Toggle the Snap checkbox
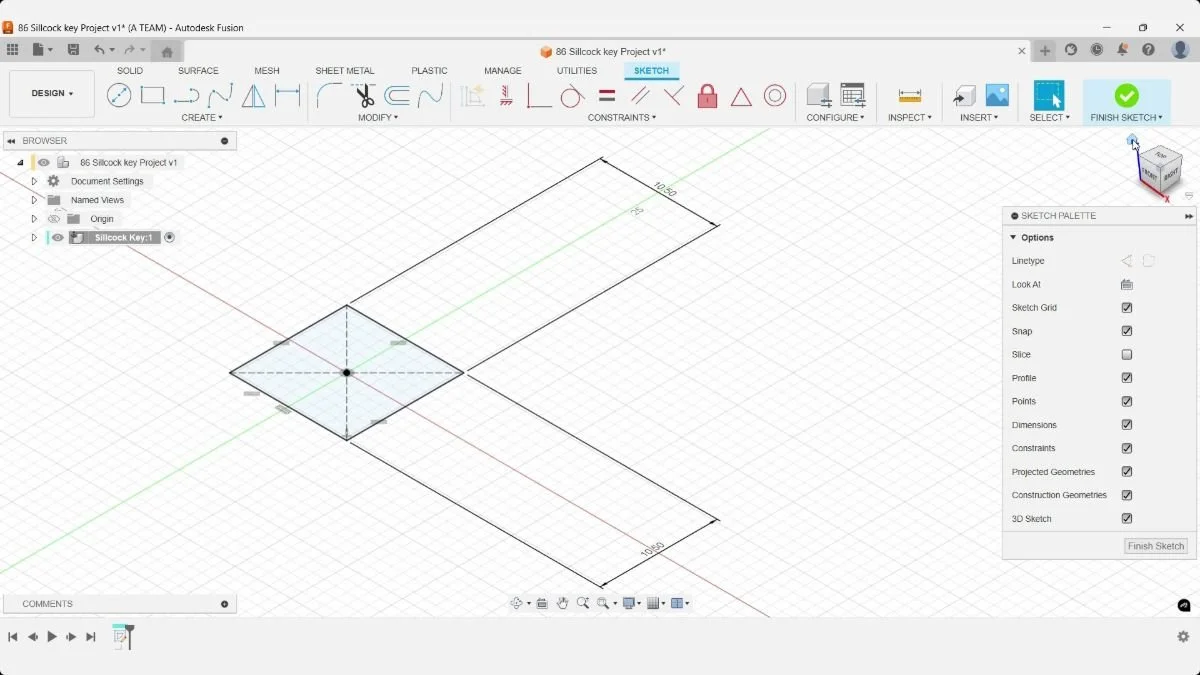1200x675 pixels. (1127, 331)
